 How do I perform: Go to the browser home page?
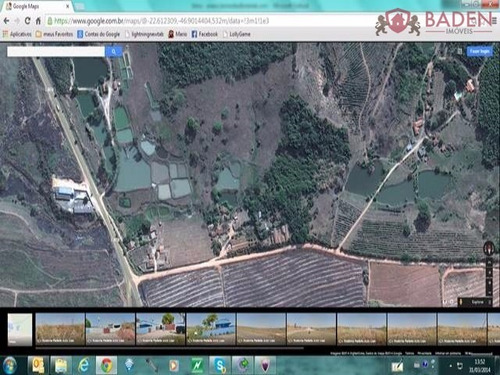pyautogui.click(x=38, y=21)
